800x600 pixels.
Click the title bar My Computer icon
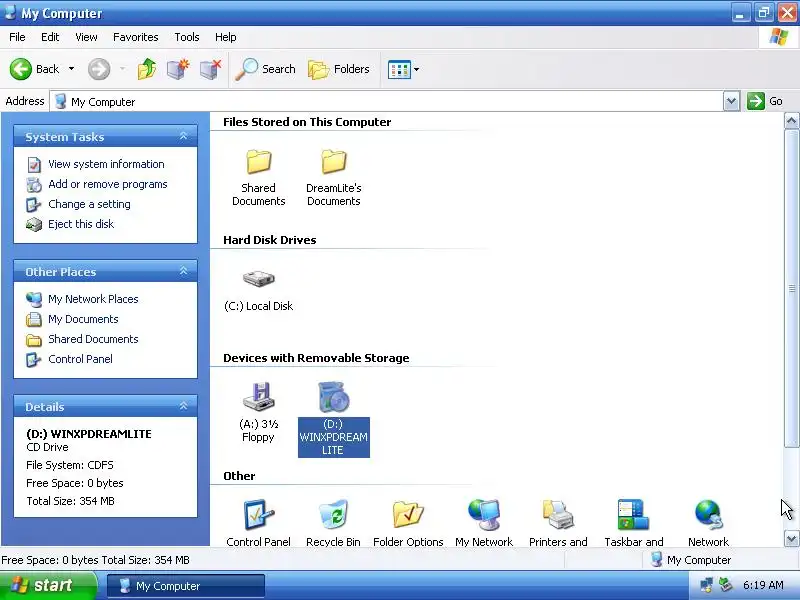click(10, 12)
